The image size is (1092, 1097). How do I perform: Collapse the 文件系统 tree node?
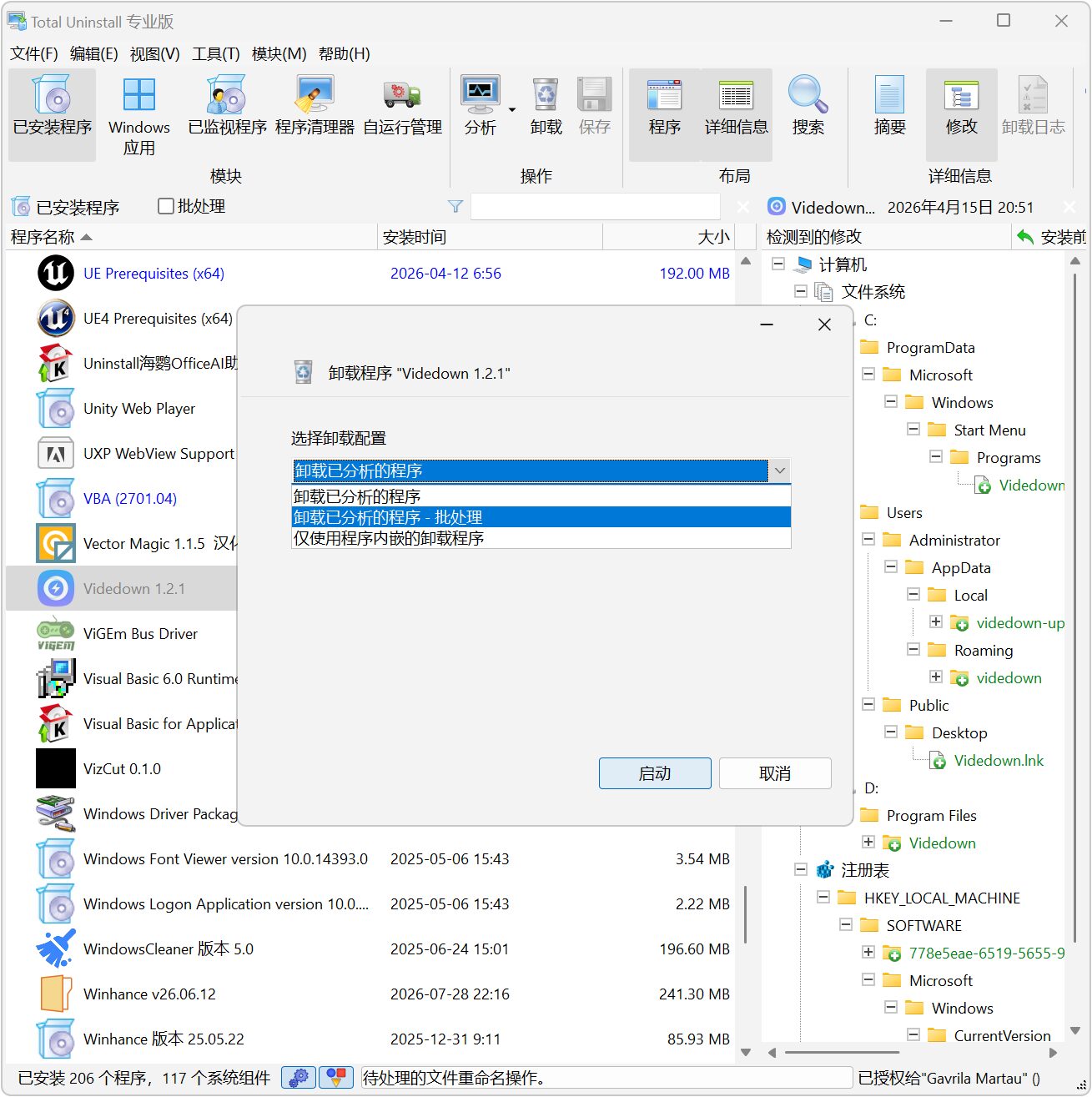coord(801,292)
